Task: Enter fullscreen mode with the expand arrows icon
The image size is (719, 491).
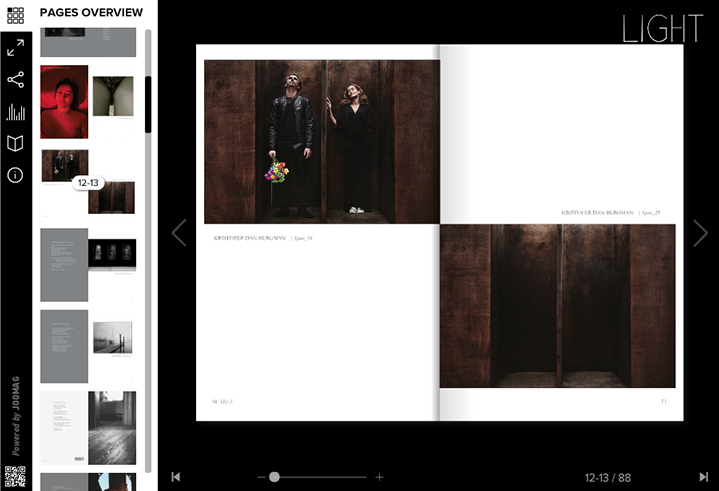Action: [15, 47]
